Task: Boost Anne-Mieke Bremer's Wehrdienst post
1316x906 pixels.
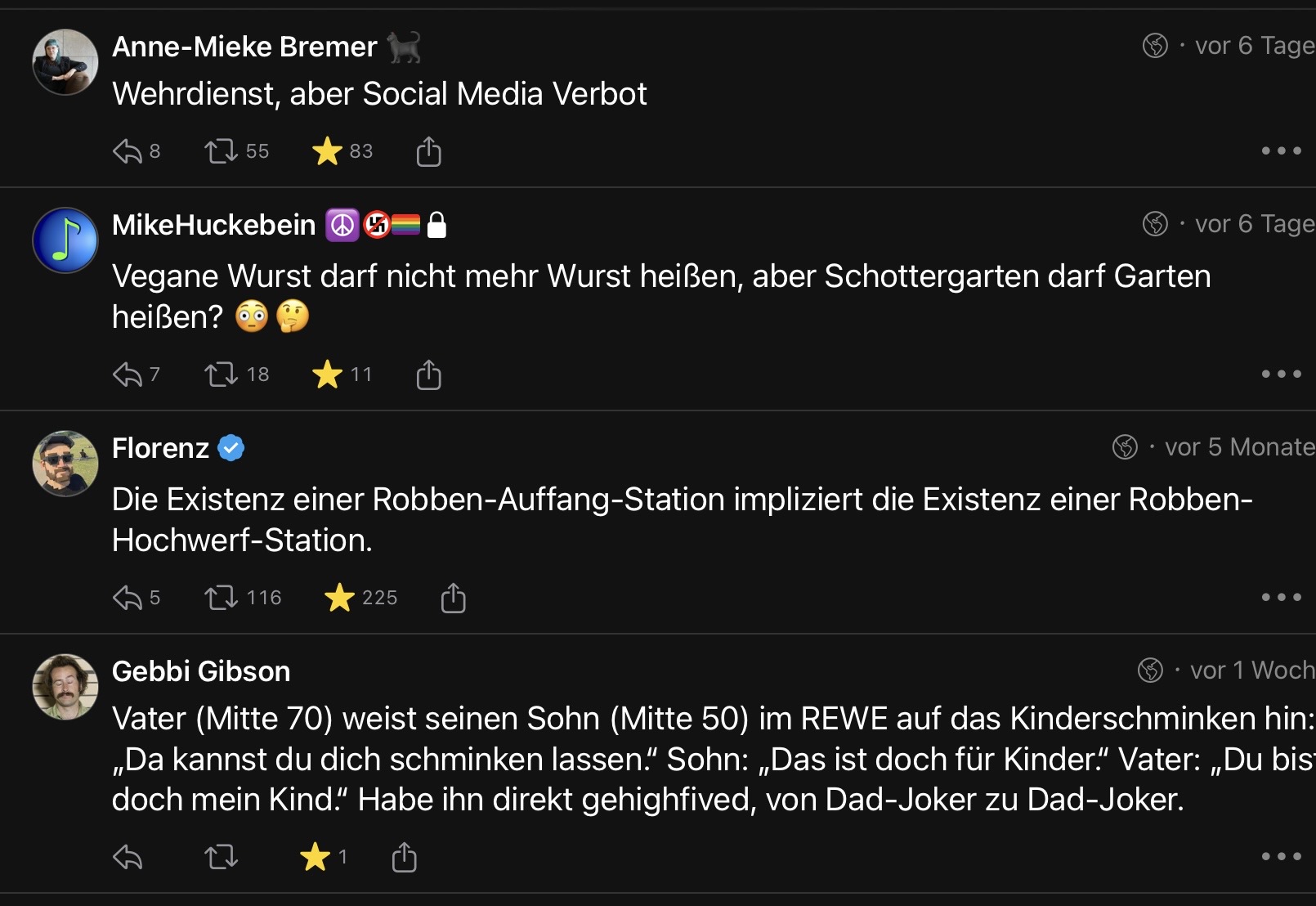Action: [x=221, y=151]
